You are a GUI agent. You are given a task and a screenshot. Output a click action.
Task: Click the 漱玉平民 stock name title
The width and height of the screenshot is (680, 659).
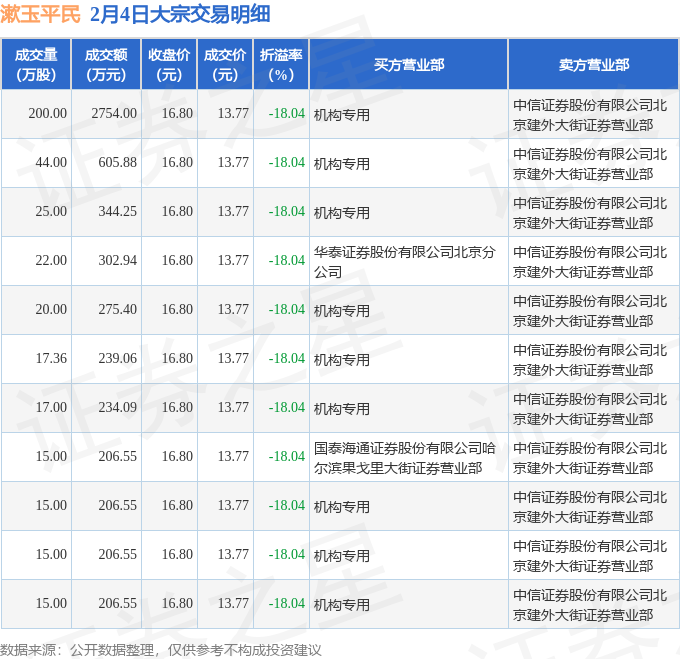41,15
